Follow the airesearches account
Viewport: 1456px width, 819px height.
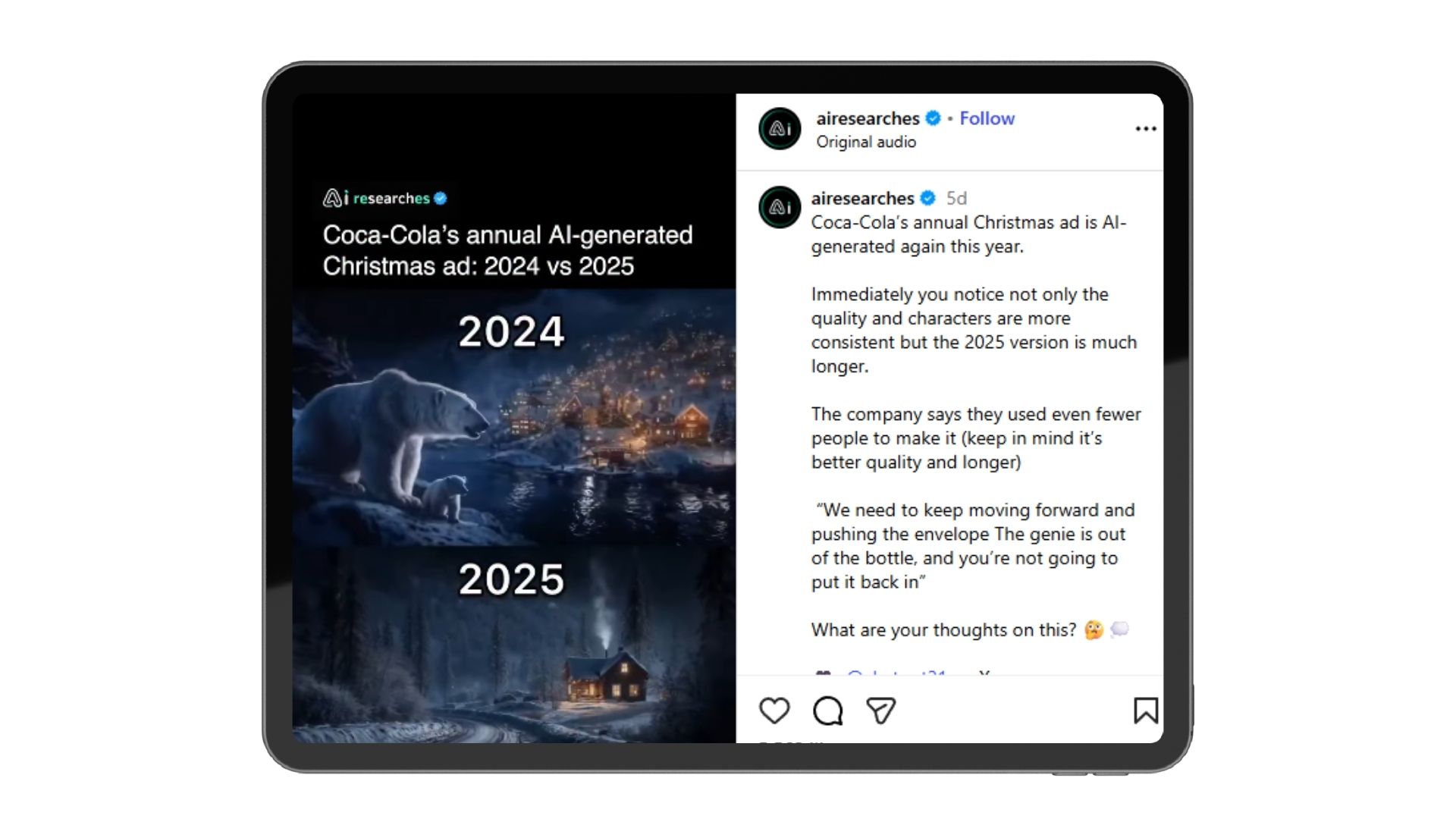pos(987,118)
